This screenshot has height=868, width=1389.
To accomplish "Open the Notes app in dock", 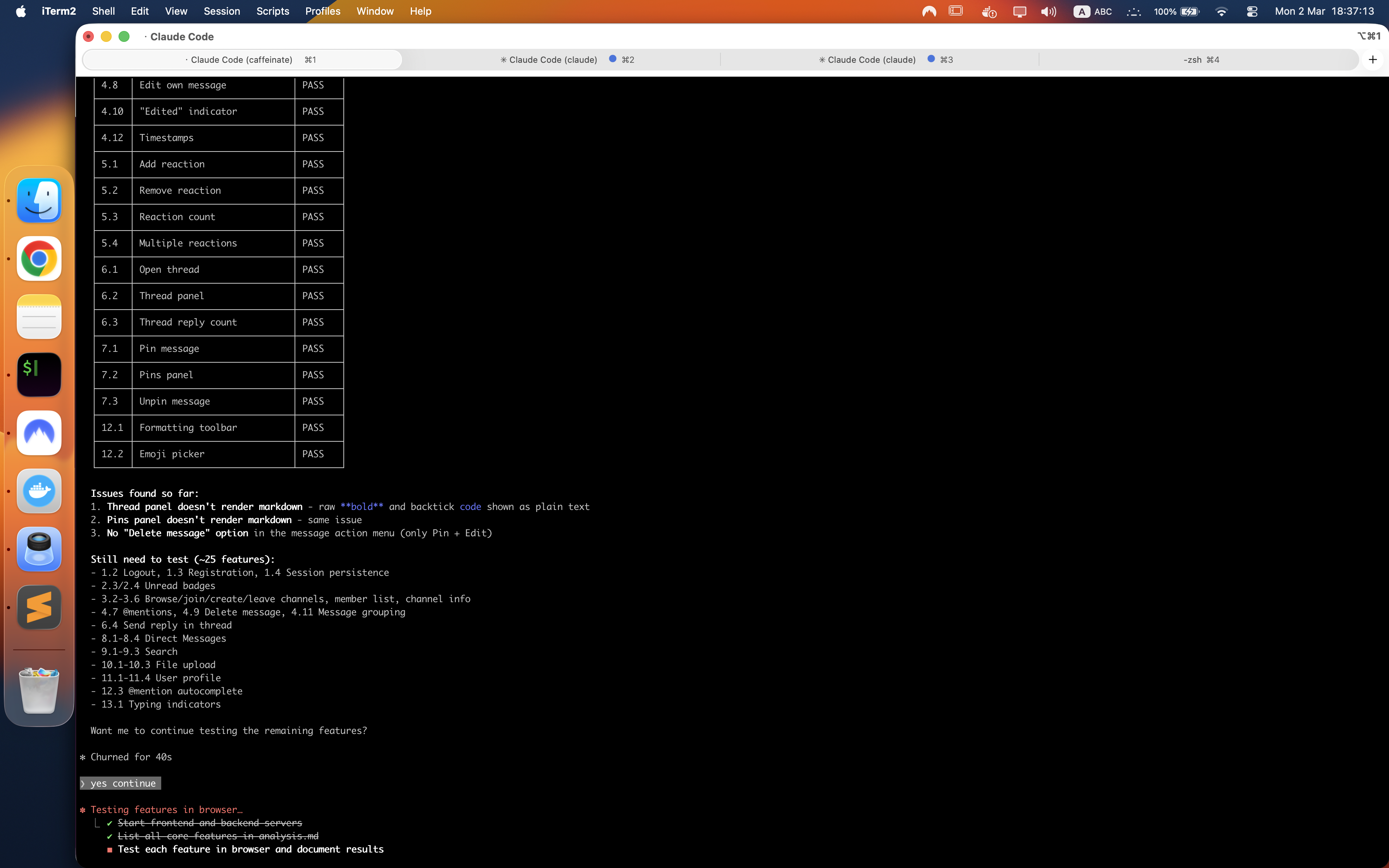I will click(39, 317).
